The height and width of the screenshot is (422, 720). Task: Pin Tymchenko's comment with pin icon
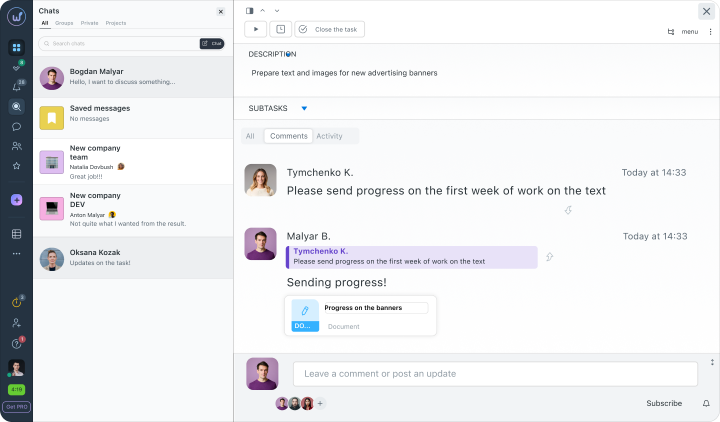pyautogui.click(x=568, y=210)
